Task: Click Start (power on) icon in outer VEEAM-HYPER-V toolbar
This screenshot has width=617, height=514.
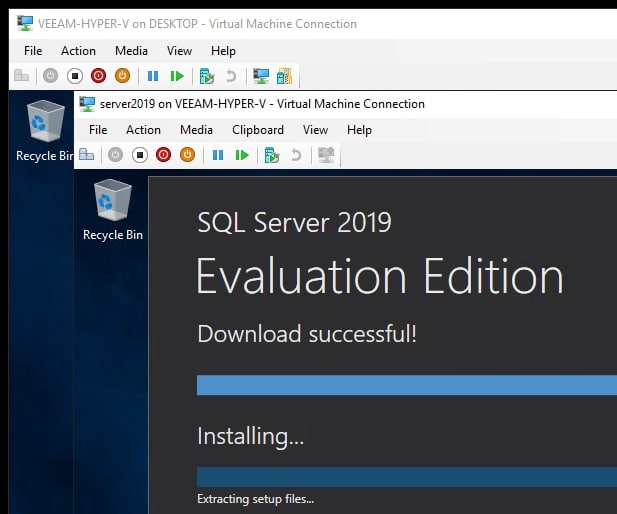Action: pos(50,76)
